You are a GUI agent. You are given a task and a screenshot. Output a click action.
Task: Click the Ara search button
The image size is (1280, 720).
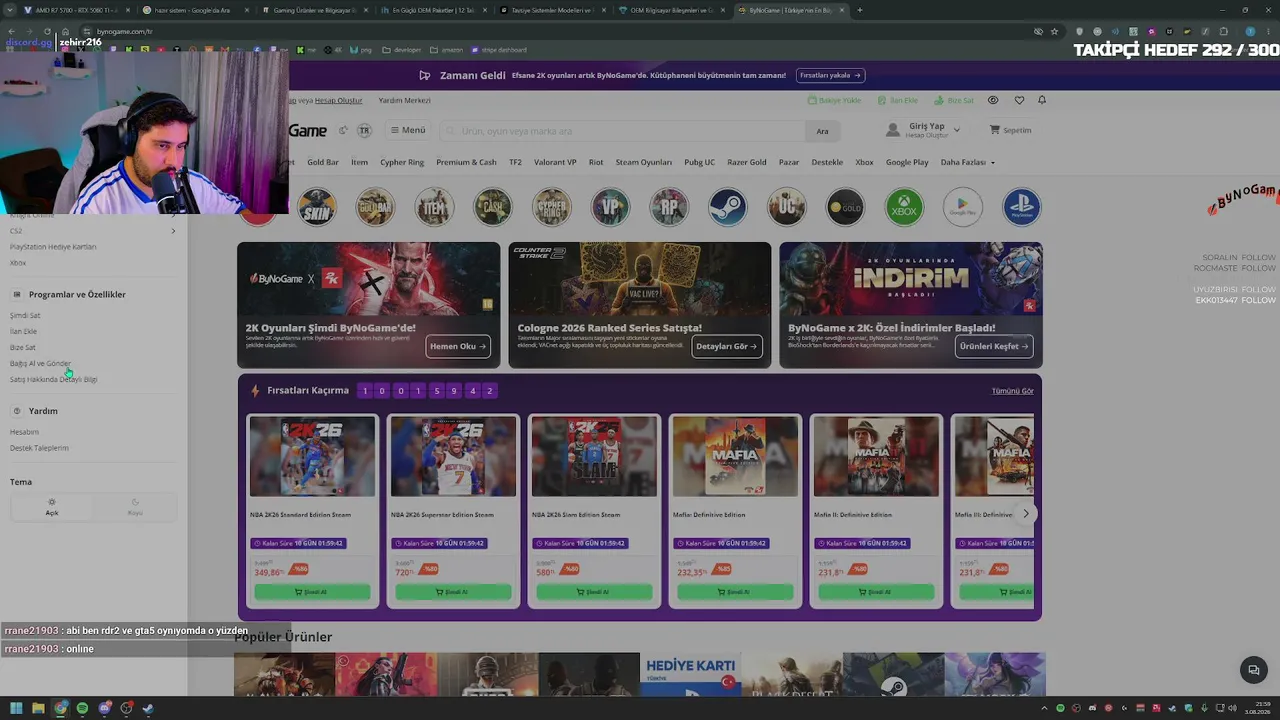(822, 131)
